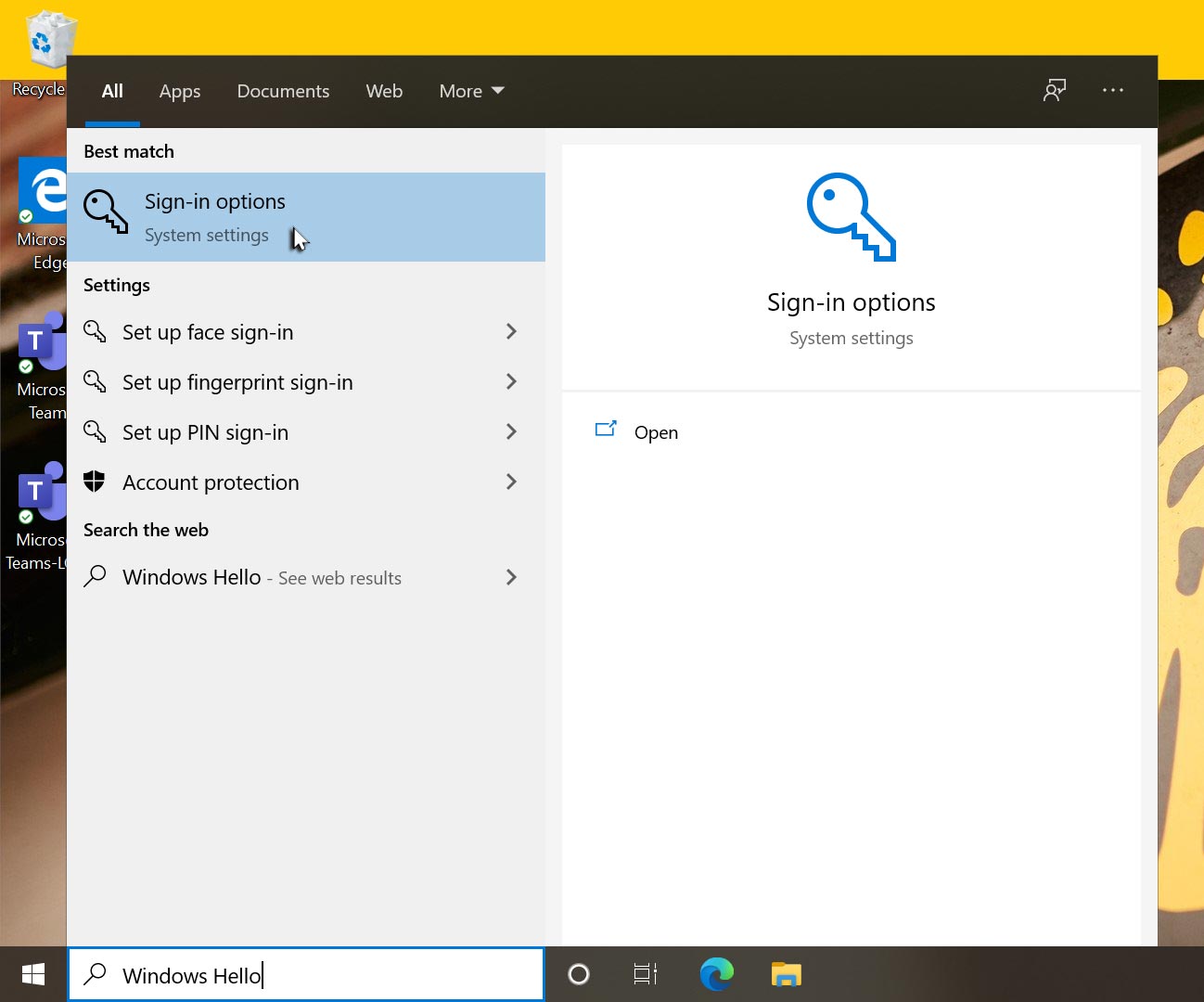
Task: Open File Explorer from the taskbar
Action: 786,974
